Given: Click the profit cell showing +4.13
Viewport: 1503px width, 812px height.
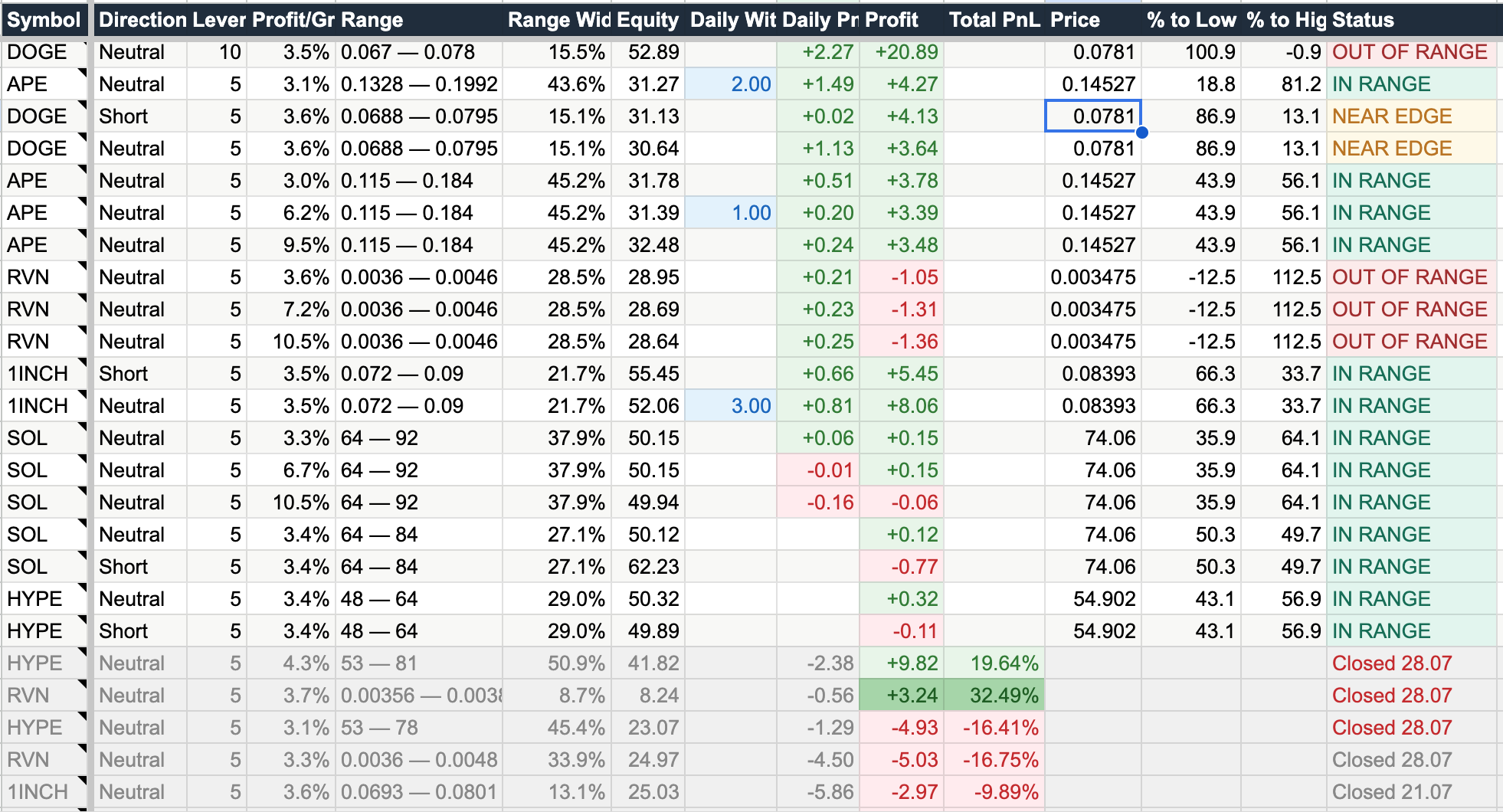Looking at the screenshot, I should click(x=902, y=116).
